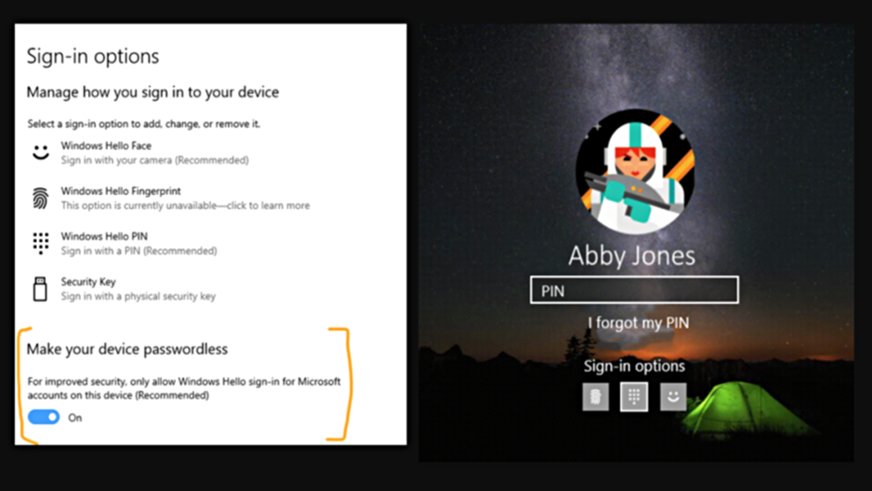Select fingerprint sign-in icon on lock screen
Screen dimensions: 872x491
tap(595, 397)
